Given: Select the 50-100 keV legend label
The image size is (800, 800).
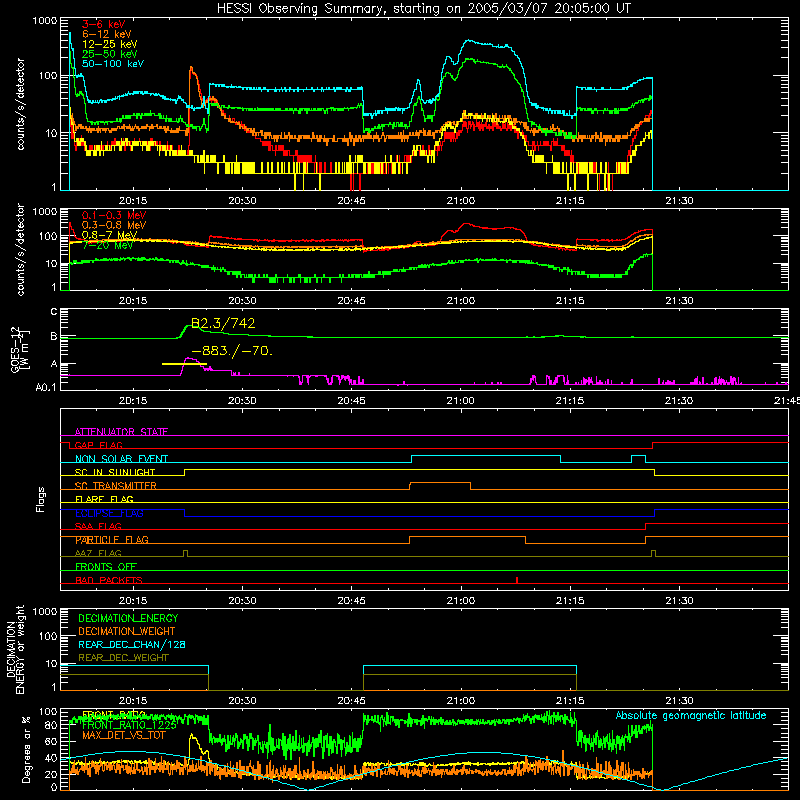Looking at the screenshot, I should click(x=113, y=64).
